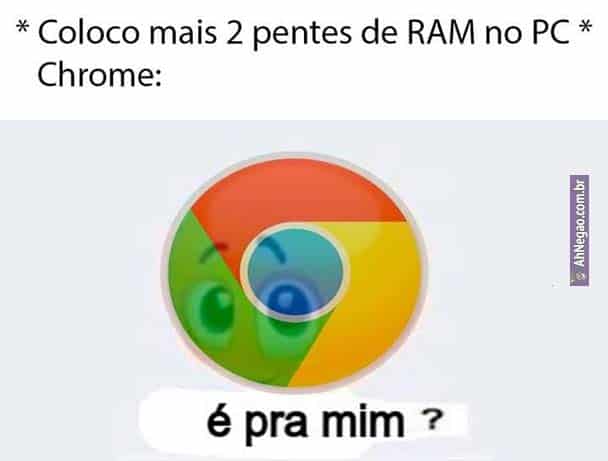The height and width of the screenshot is (461, 608).
Task: Click the yellow segment of the Chrome logo
Action: 372,302
